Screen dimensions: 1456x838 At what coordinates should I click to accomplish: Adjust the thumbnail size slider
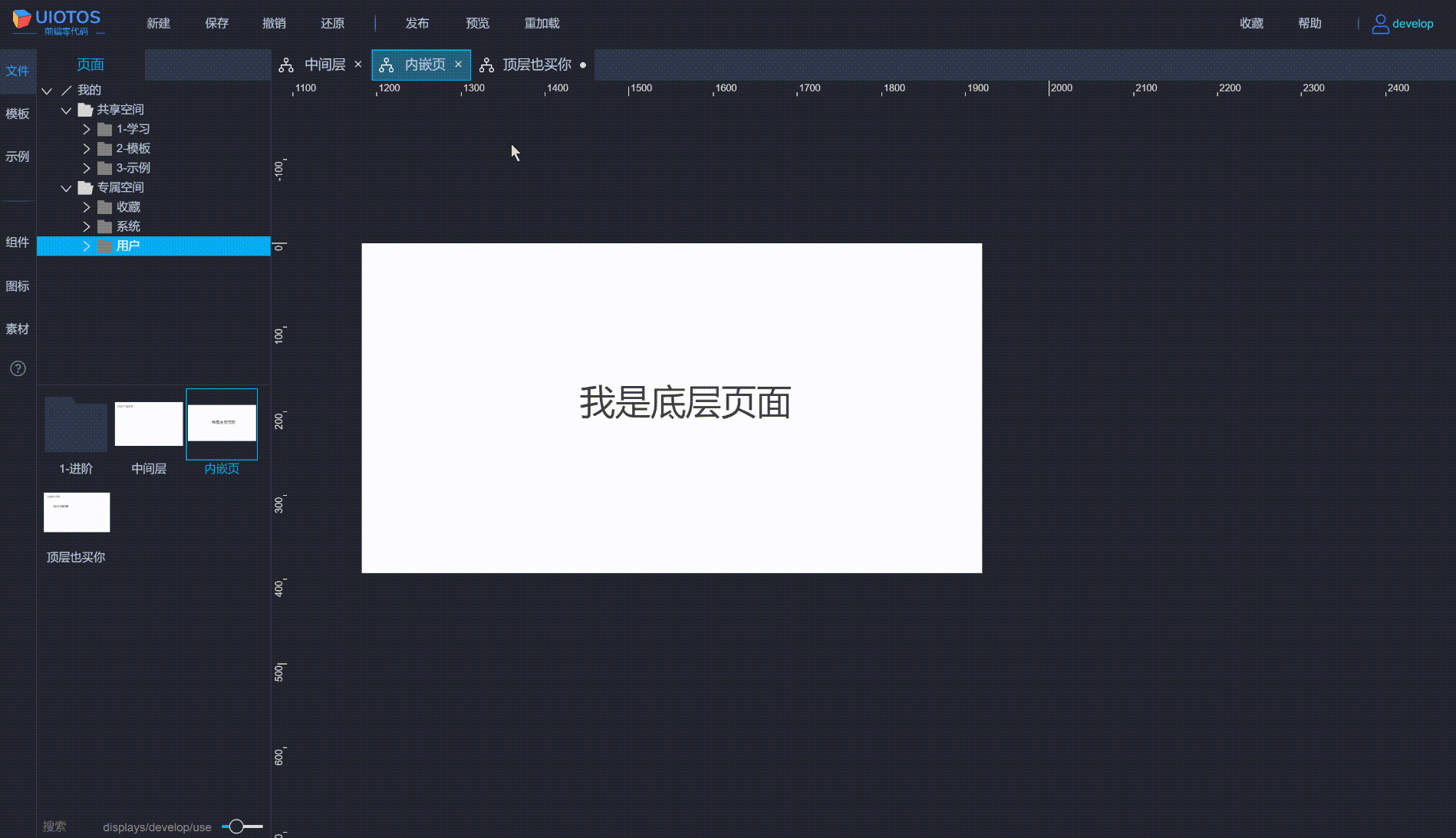tap(237, 826)
